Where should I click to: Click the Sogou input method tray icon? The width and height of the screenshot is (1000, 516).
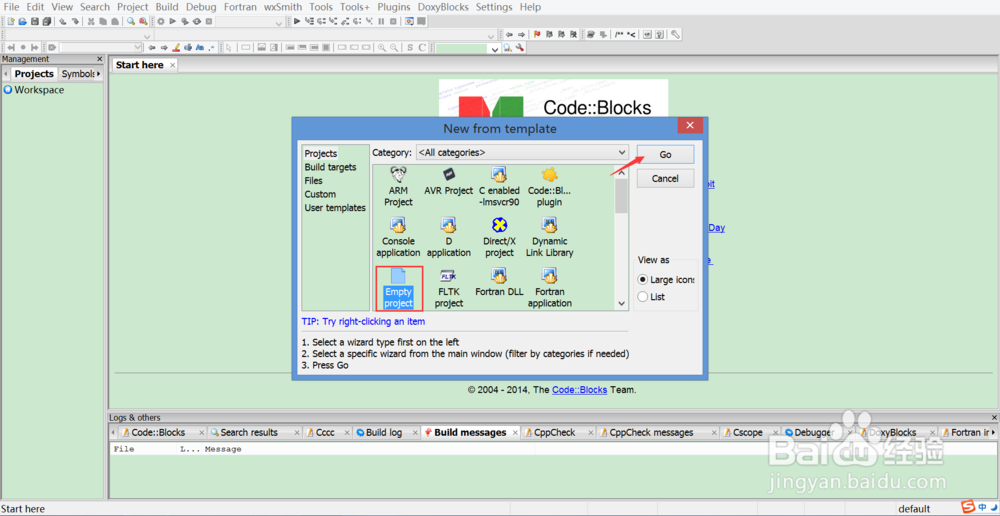coord(968,507)
